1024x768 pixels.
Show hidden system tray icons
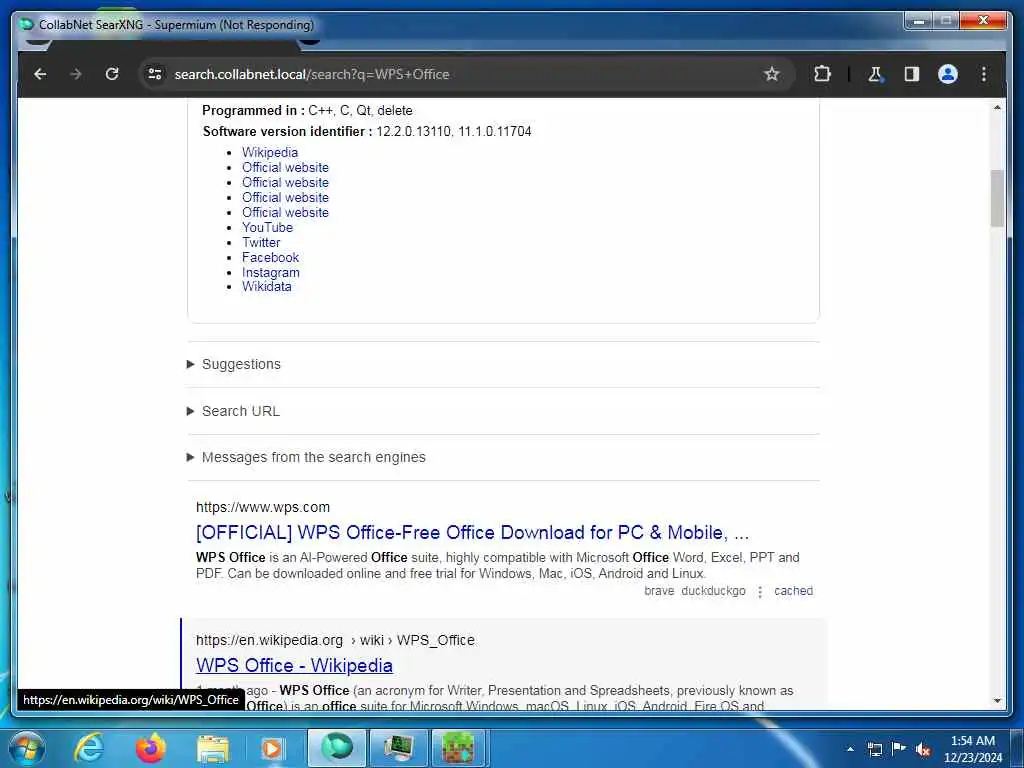(x=850, y=749)
